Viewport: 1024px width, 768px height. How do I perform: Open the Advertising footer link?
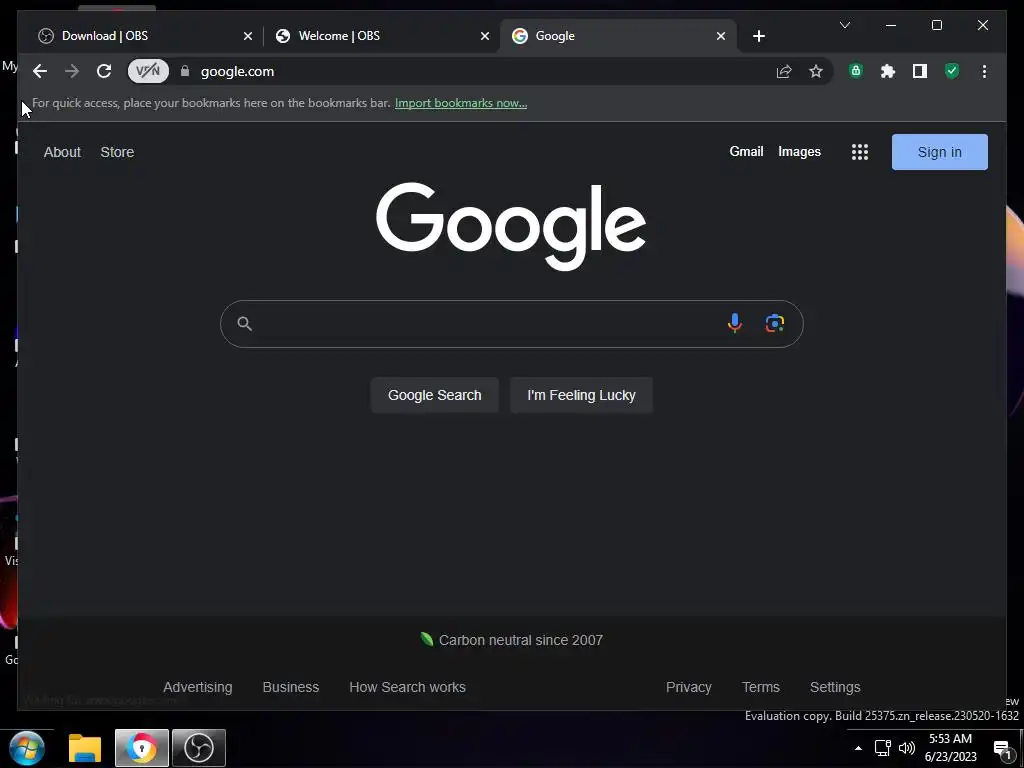(198, 687)
